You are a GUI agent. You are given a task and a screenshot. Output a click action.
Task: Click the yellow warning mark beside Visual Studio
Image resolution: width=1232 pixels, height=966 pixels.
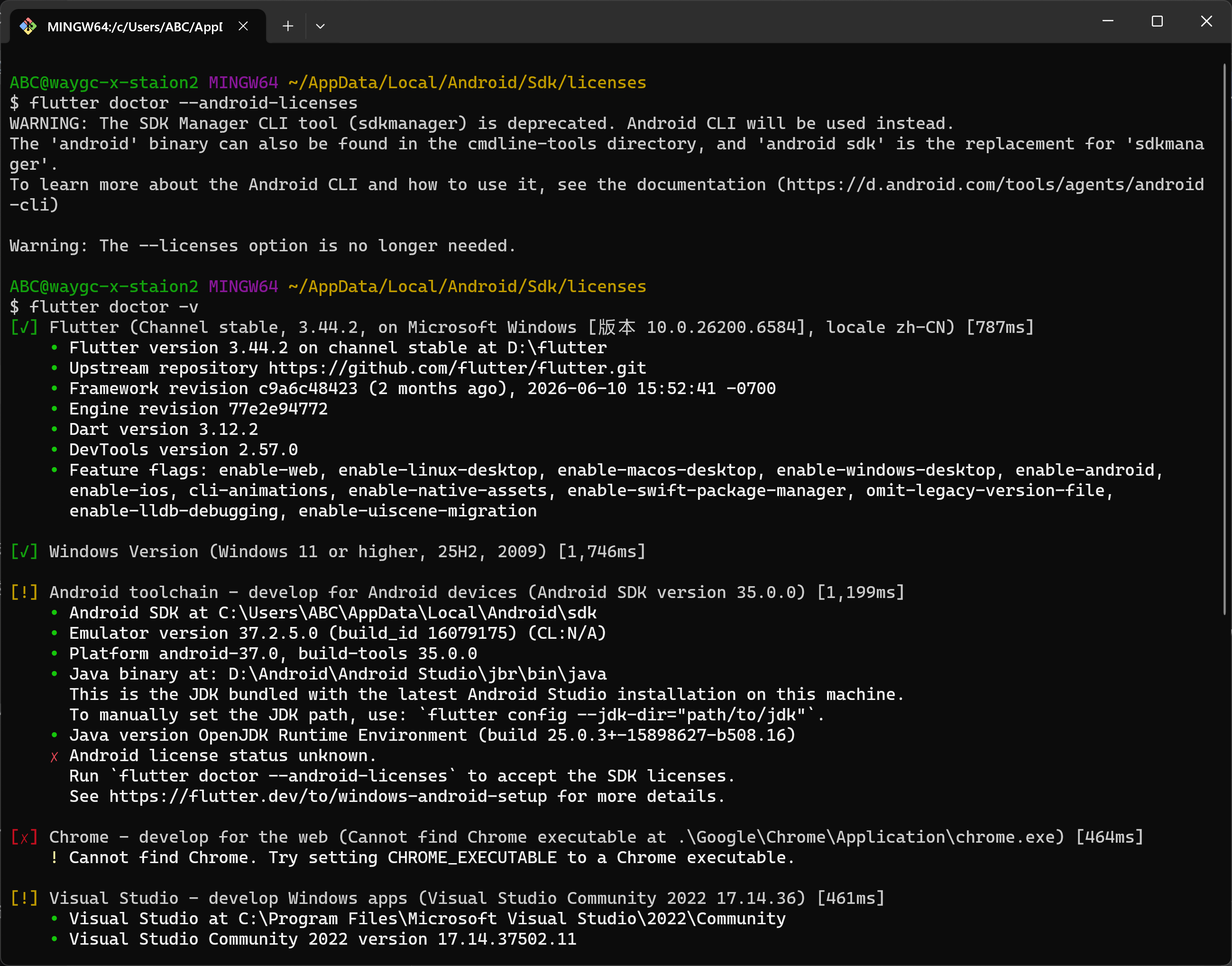tap(24, 898)
